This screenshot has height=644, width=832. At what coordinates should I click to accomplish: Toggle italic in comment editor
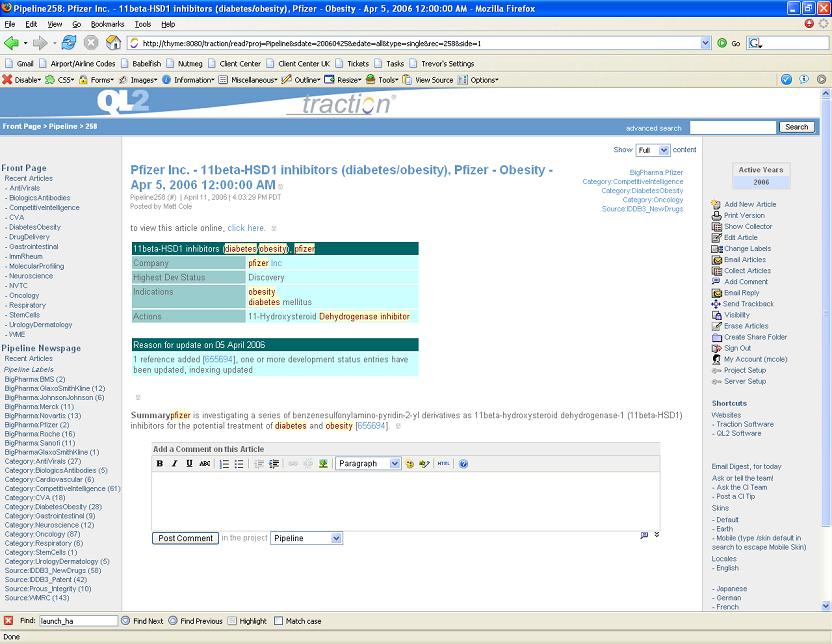pyautogui.click(x=175, y=464)
